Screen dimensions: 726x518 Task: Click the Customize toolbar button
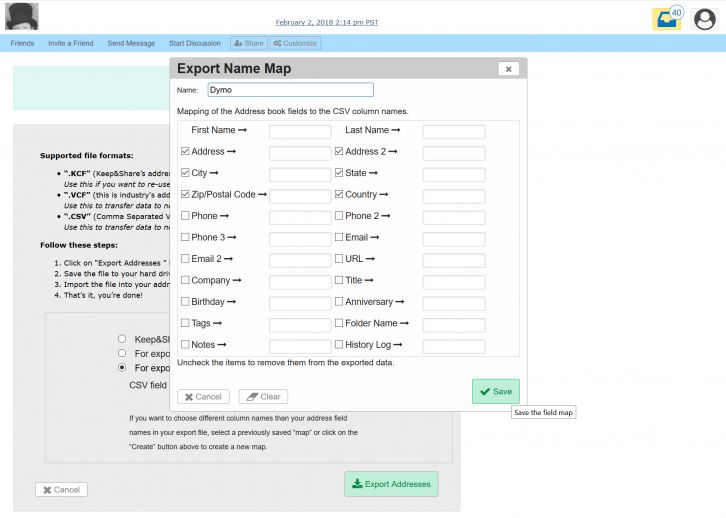(x=295, y=43)
